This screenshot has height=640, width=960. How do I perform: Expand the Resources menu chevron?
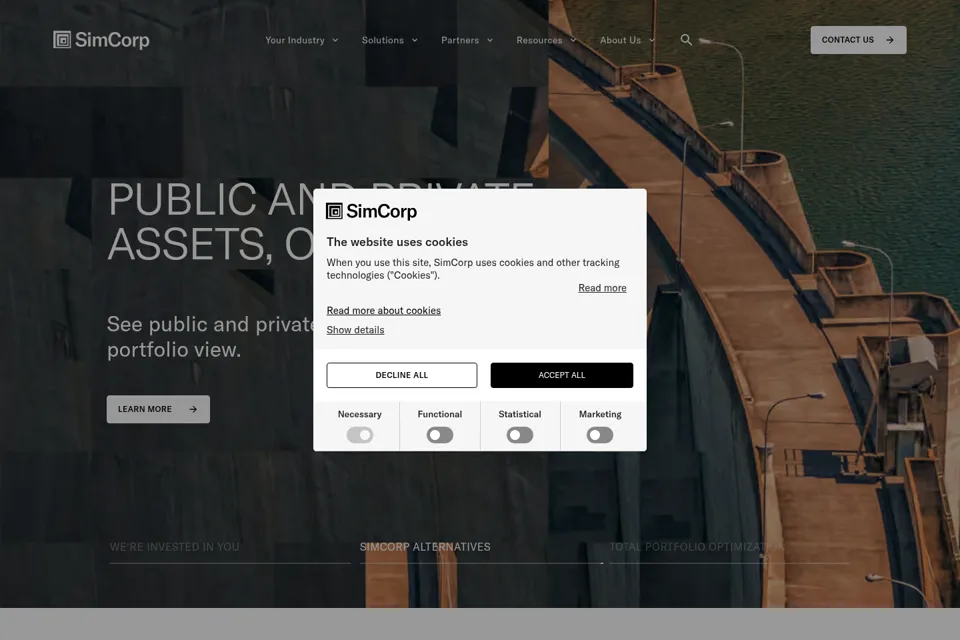(x=573, y=40)
